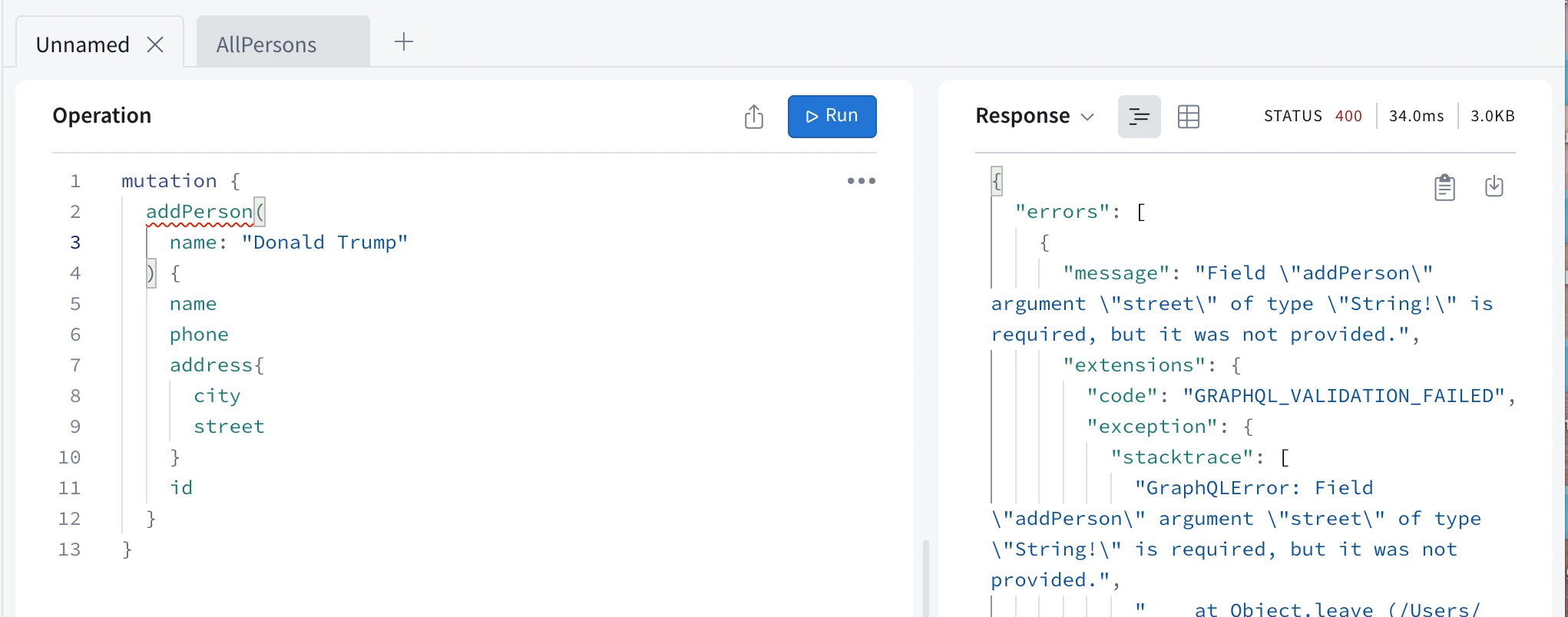Open the Response dropdown
The width and height of the screenshot is (1568, 617).
pos(1034,117)
